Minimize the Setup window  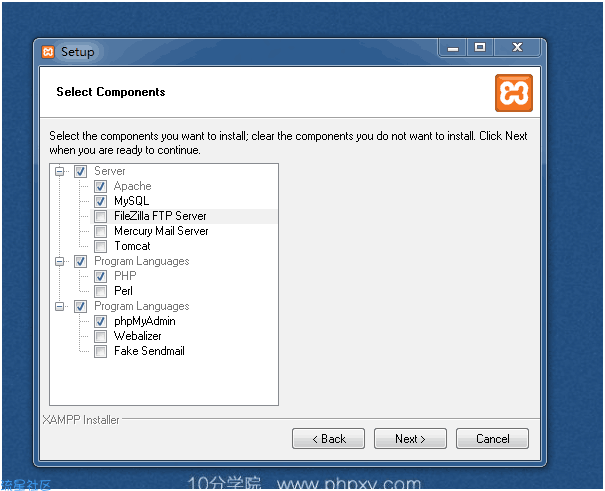(x=453, y=48)
